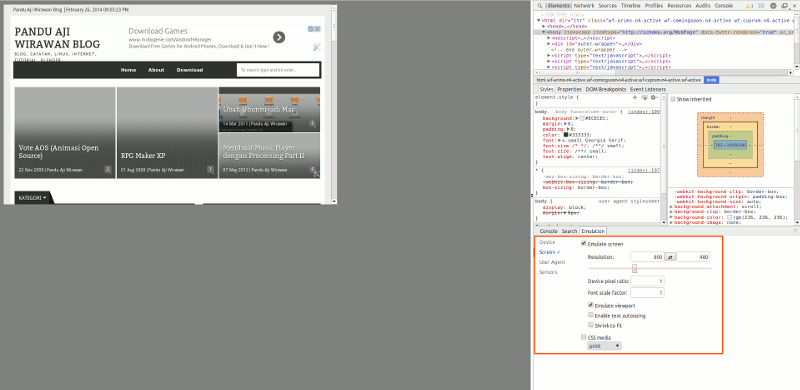Click the DevTools dock/undock window icon

pyautogui.click(x=784, y=6)
